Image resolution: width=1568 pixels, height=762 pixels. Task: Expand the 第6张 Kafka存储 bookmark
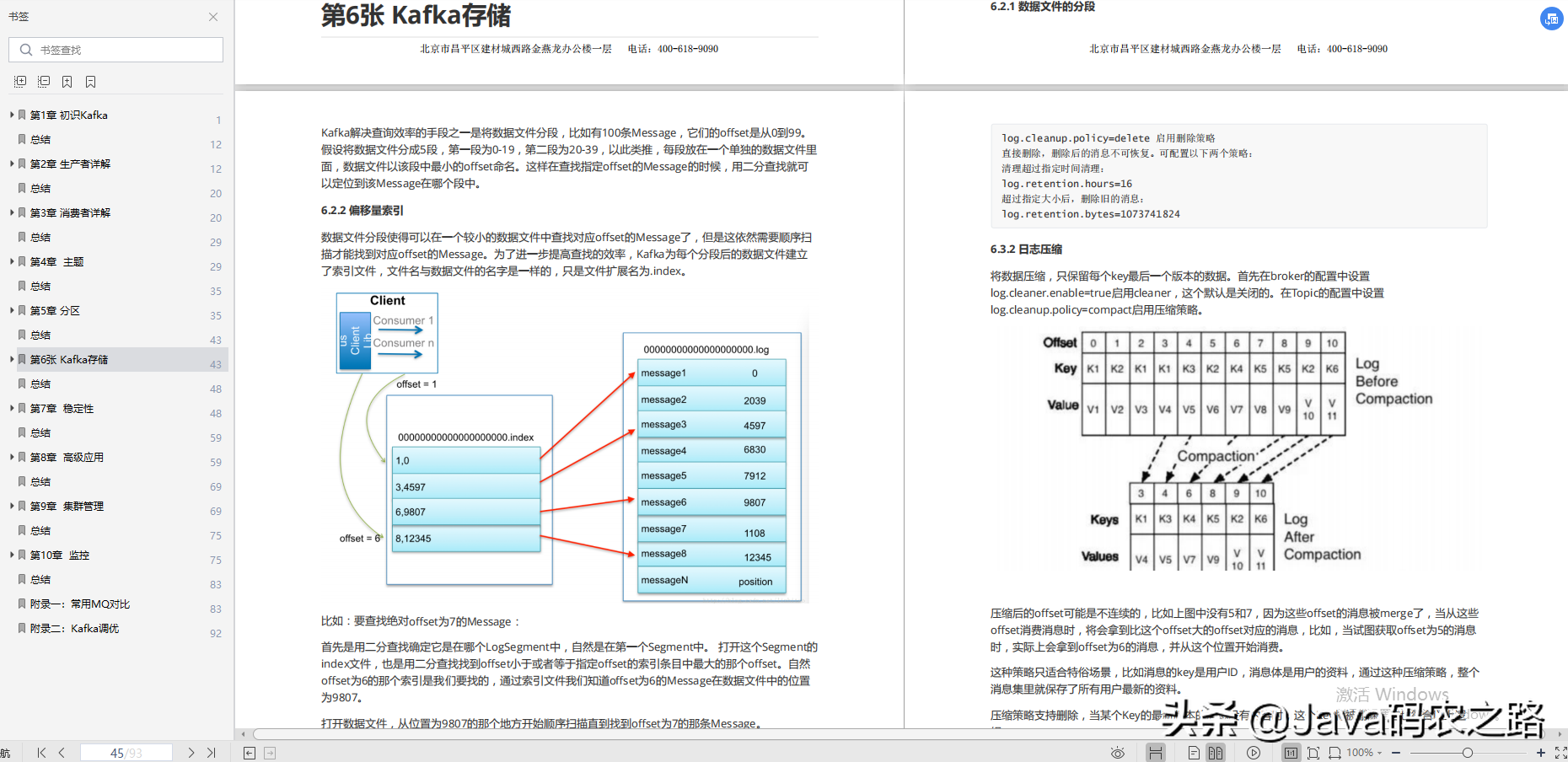click(11, 359)
